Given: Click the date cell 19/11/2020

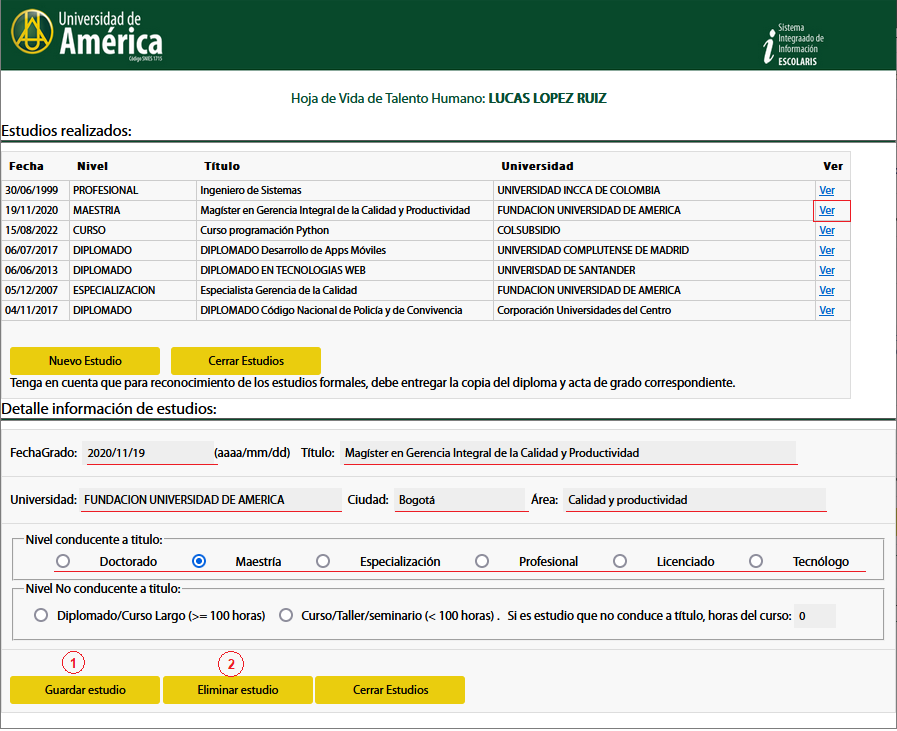Looking at the screenshot, I should (x=35, y=210).
